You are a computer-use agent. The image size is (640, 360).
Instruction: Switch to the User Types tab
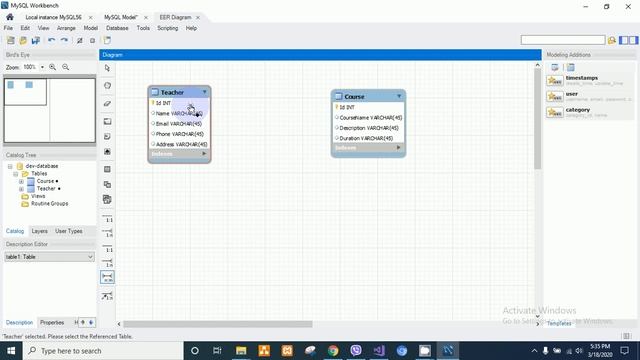[69, 231]
